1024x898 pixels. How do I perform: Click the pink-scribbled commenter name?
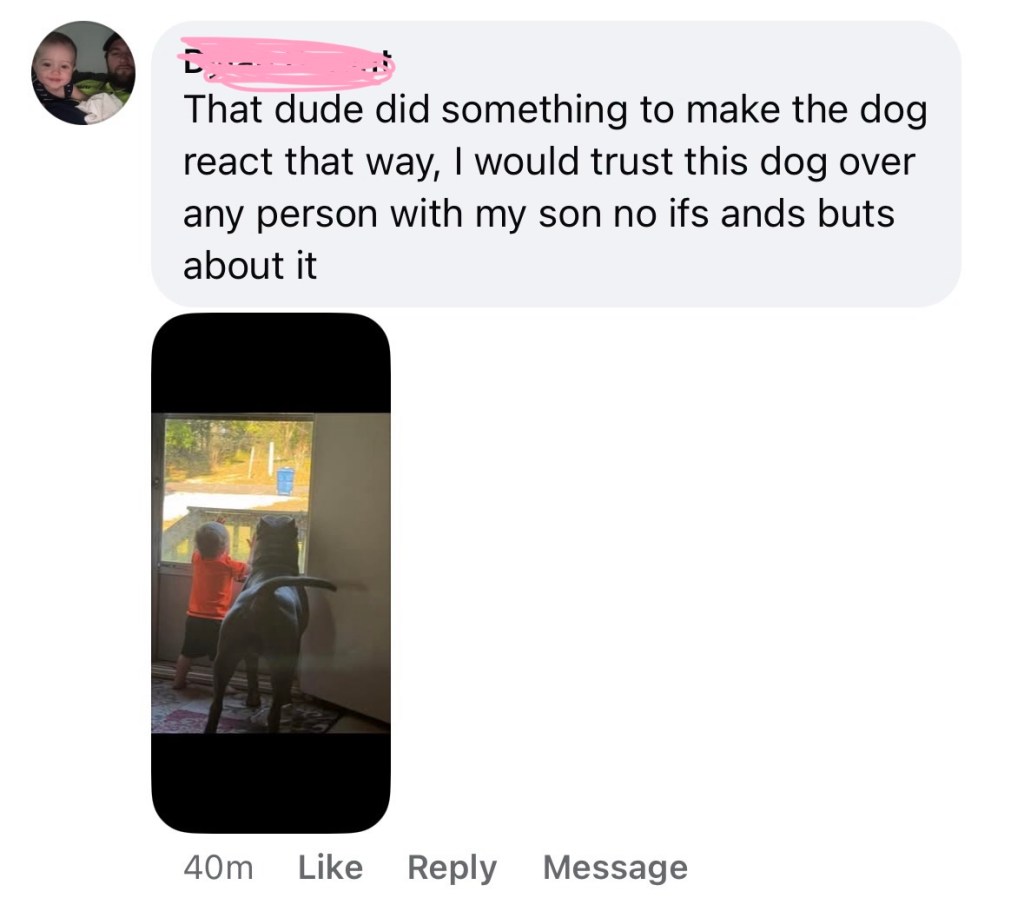286,64
